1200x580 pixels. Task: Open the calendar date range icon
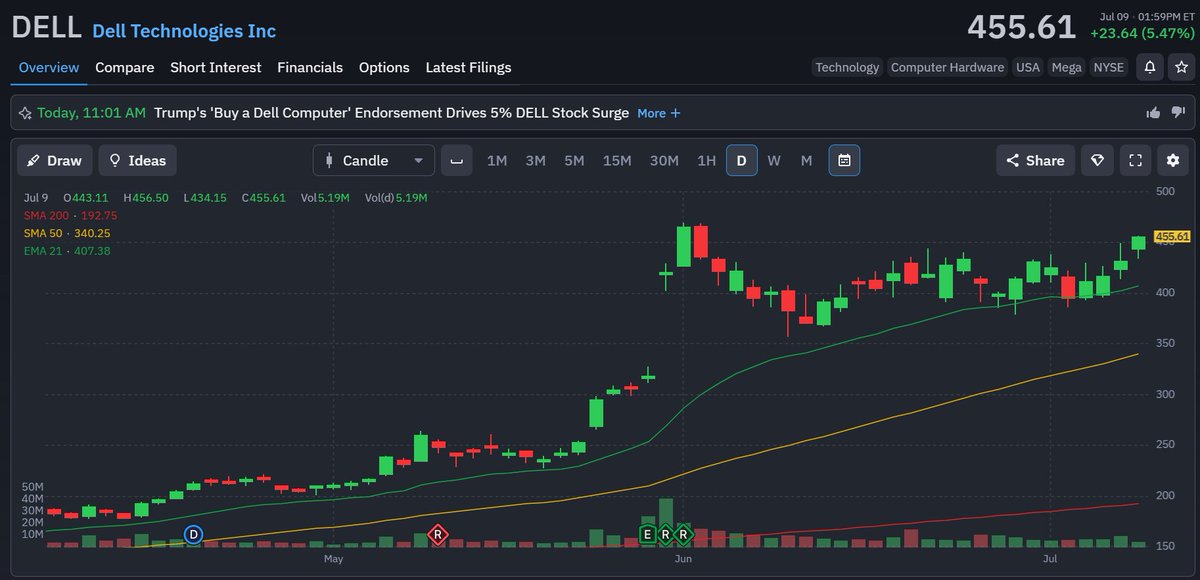pos(844,160)
